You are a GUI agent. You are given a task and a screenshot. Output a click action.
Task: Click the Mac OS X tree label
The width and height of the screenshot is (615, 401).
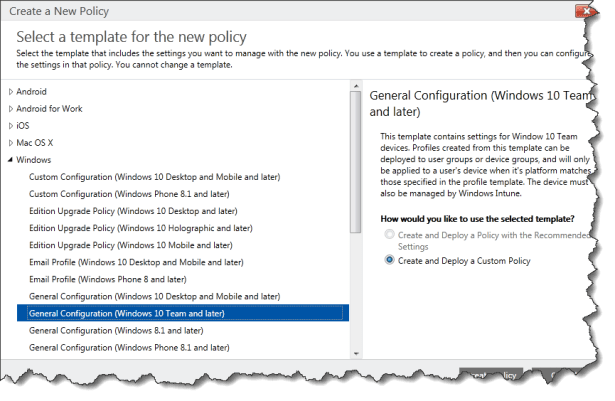[35, 143]
